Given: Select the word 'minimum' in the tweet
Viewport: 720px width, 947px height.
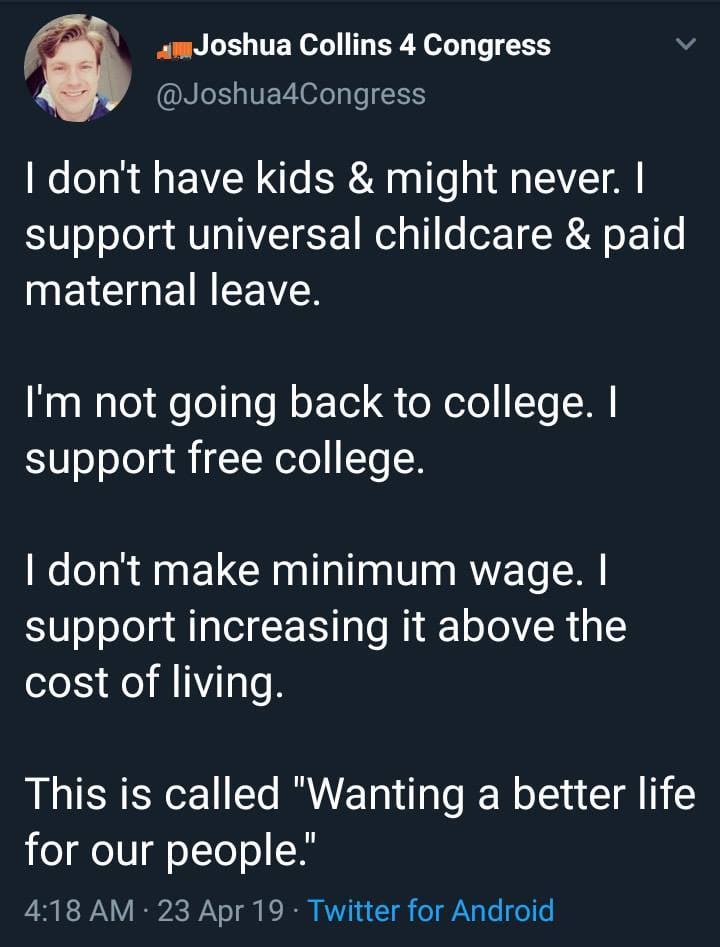Looking at the screenshot, I should coord(364,570).
